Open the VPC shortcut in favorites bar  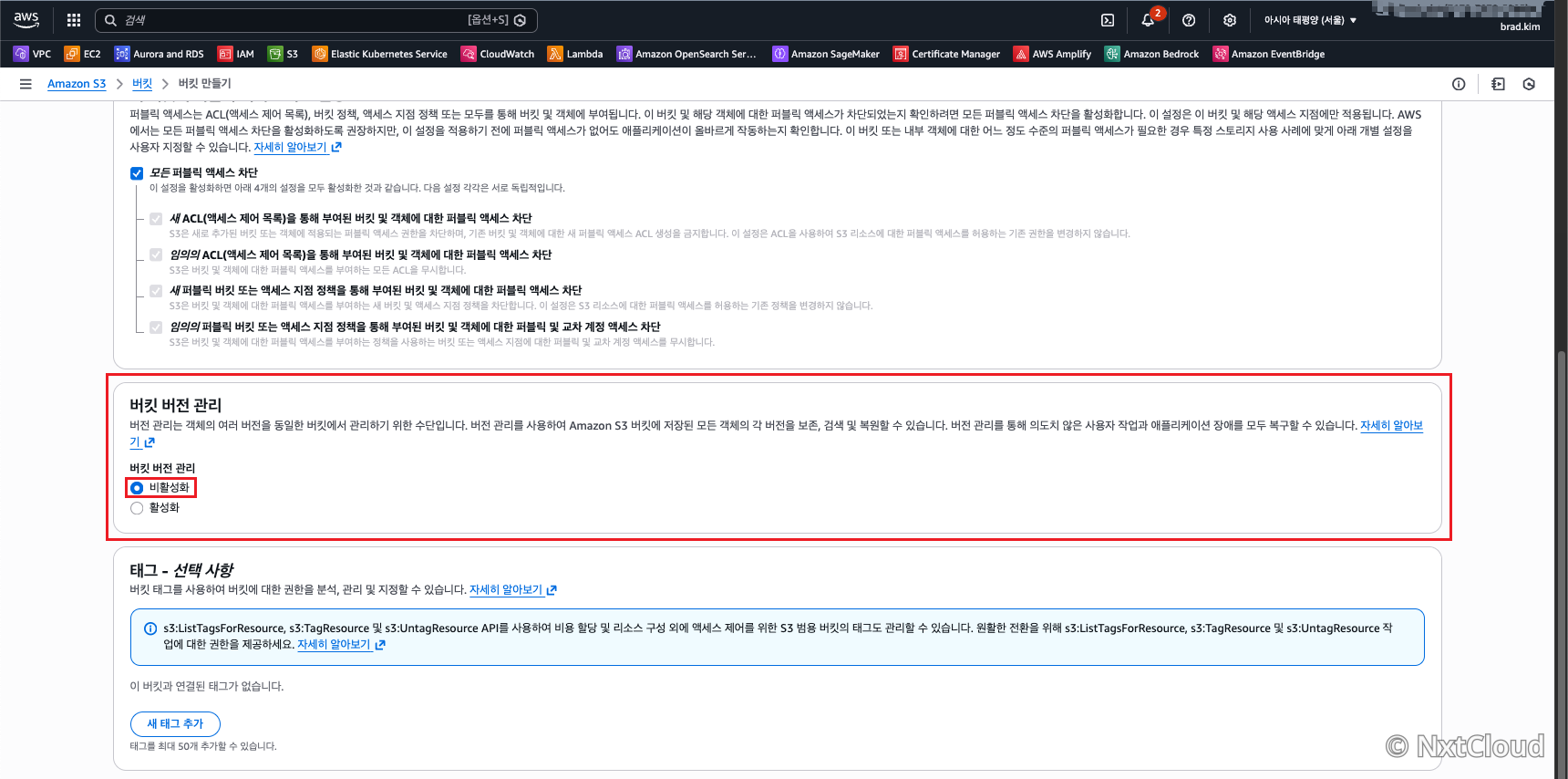pos(33,54)
